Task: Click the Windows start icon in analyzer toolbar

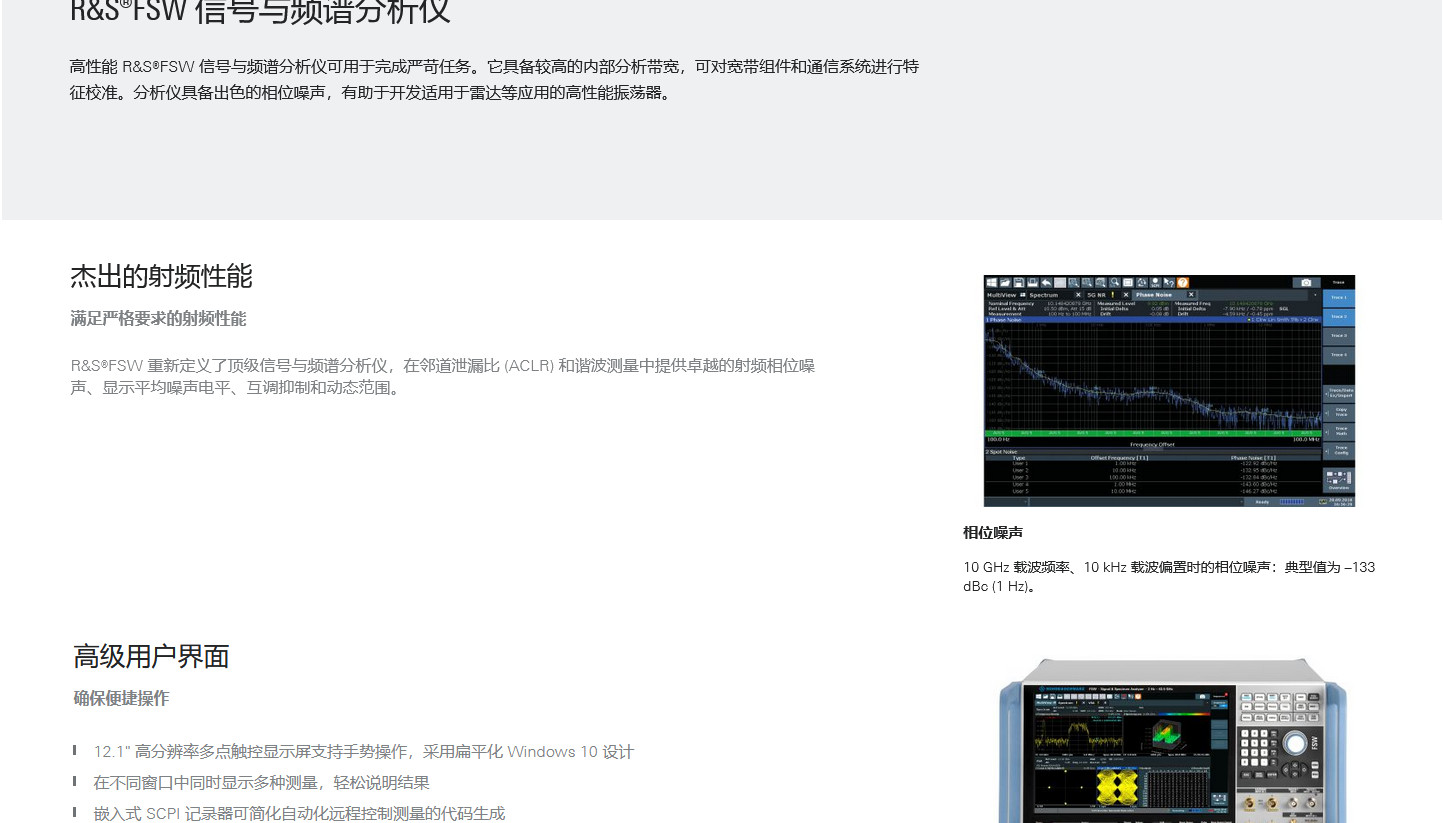Action: coord(992,283)
